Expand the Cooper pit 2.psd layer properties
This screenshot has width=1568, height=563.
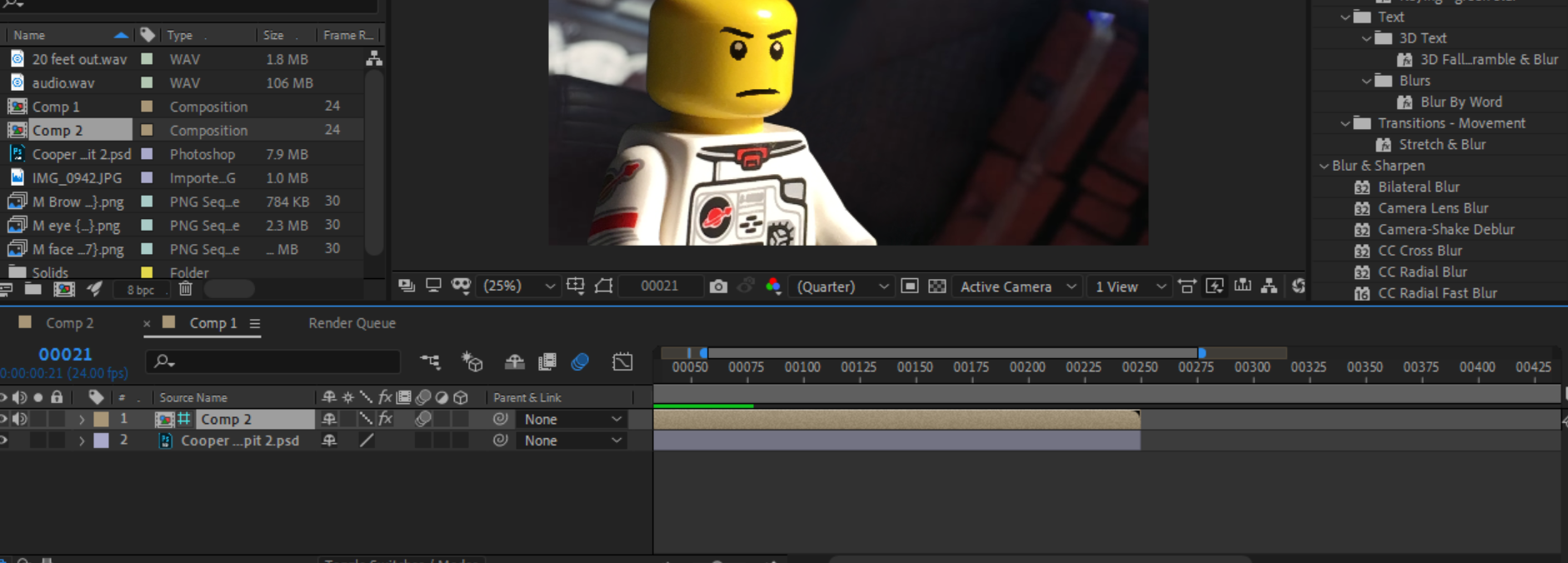82,441
